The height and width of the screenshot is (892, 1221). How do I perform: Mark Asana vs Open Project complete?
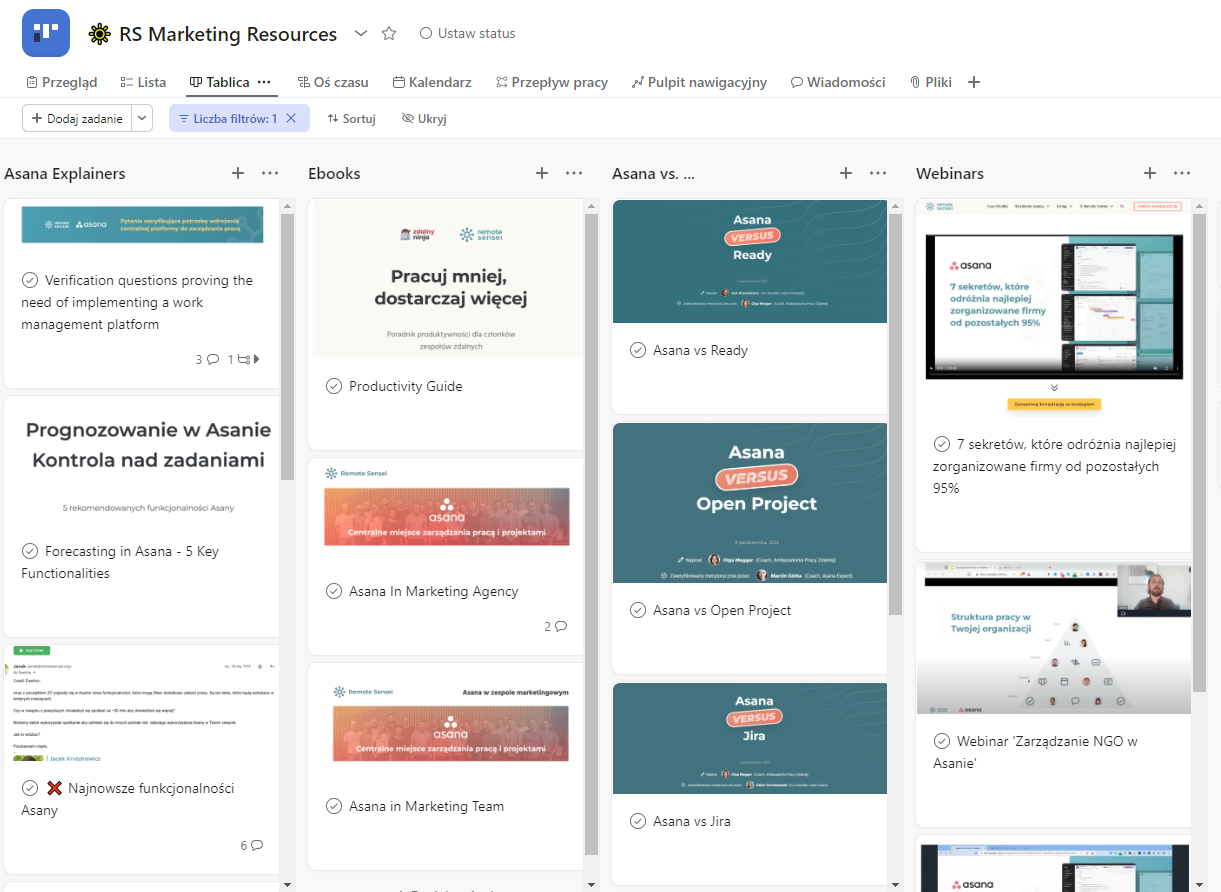click(638, 610)
